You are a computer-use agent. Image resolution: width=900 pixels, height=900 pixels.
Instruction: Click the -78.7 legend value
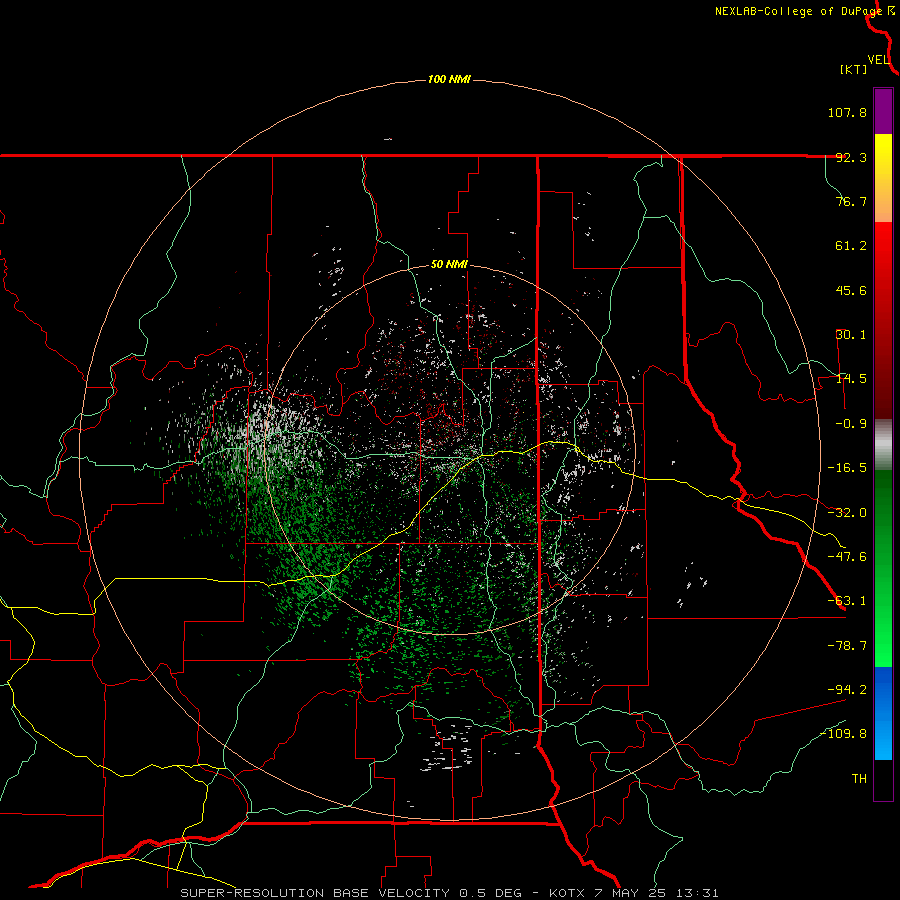tap(847, 646)
